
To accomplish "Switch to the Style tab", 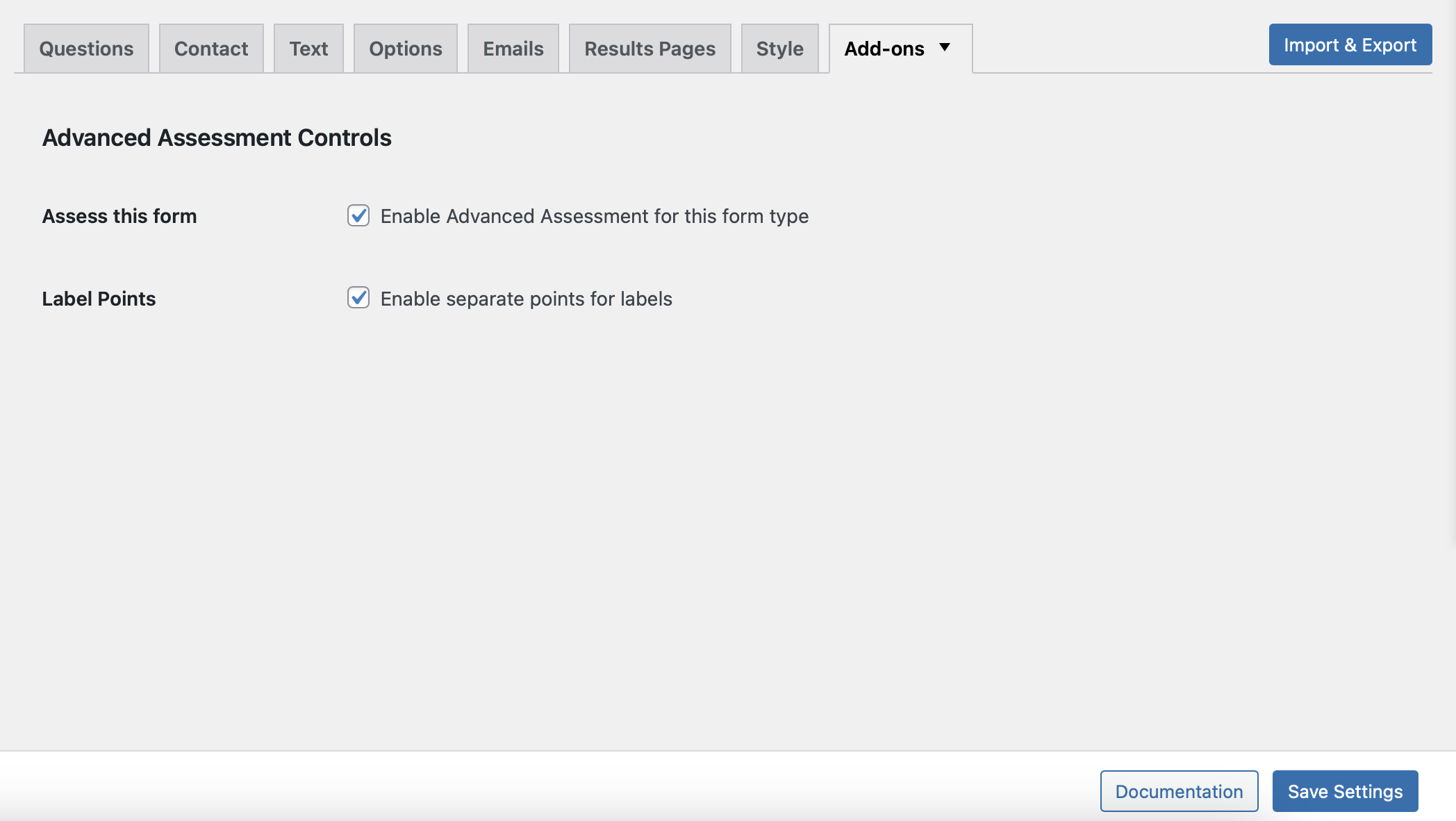I will (779, 47).
